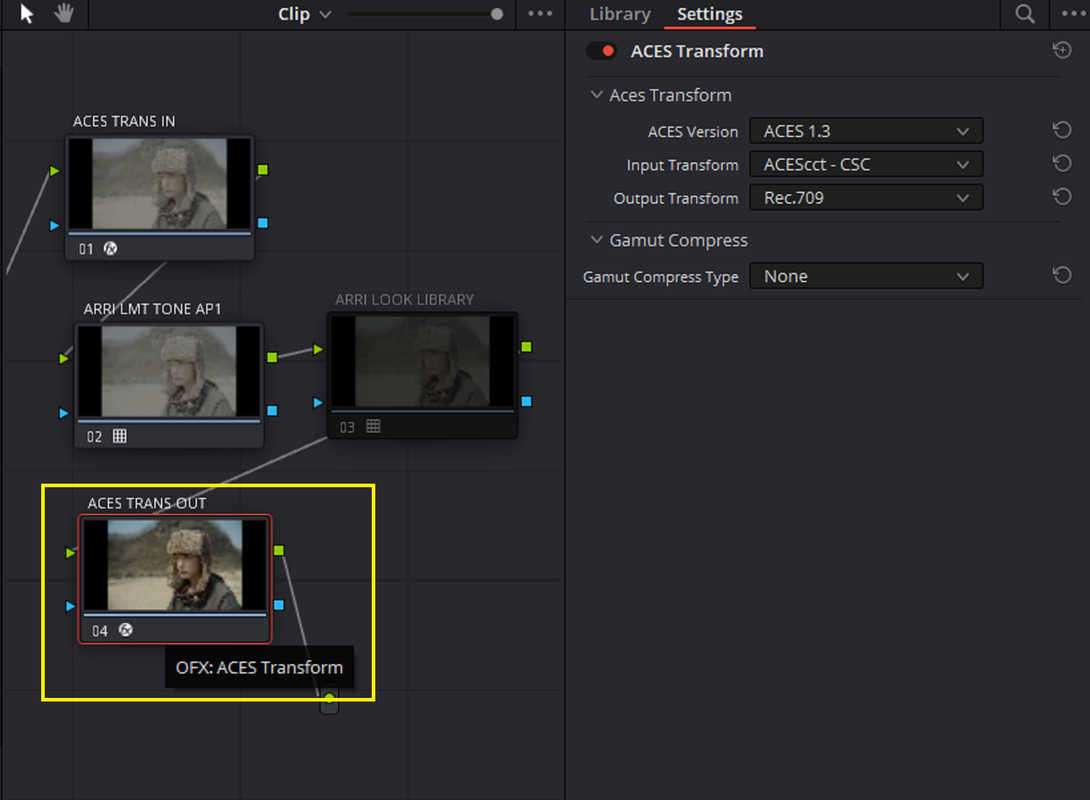Image resolution: width=1090 pixels, height=800 pixels.
Task: Select the ACES TRANS OUT node thumbnail
Action: click(174, 564)
